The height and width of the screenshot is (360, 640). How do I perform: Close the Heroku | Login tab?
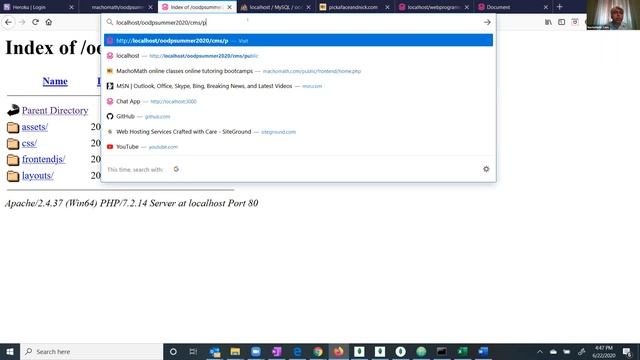(x=71, y=7)
